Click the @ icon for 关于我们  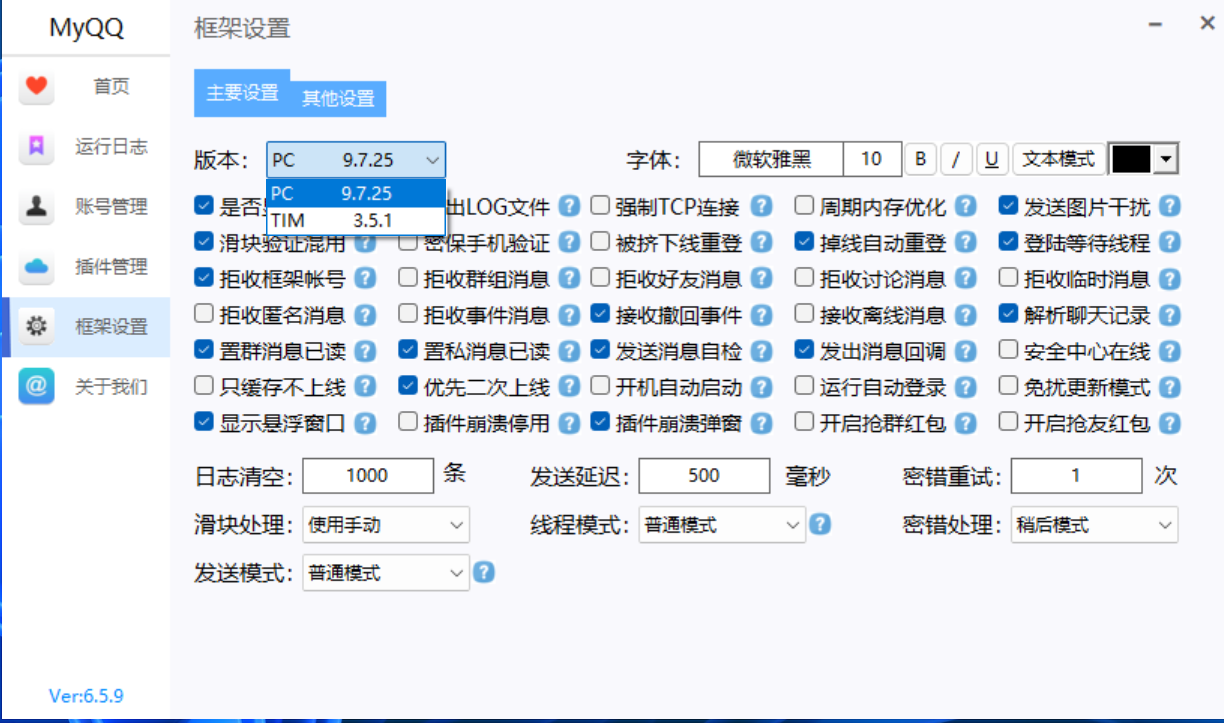(37, 387)
